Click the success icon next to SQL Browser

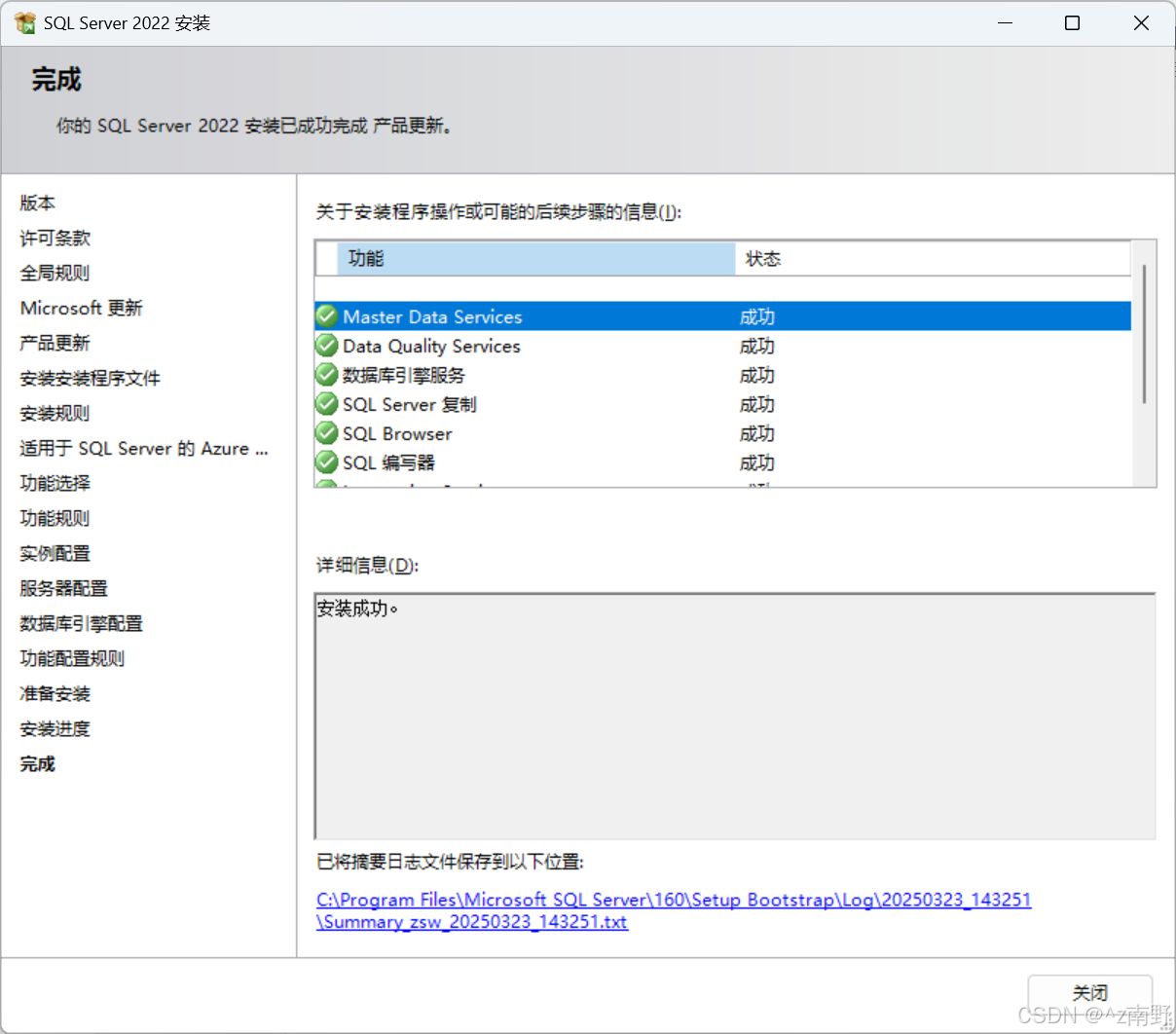326,432
